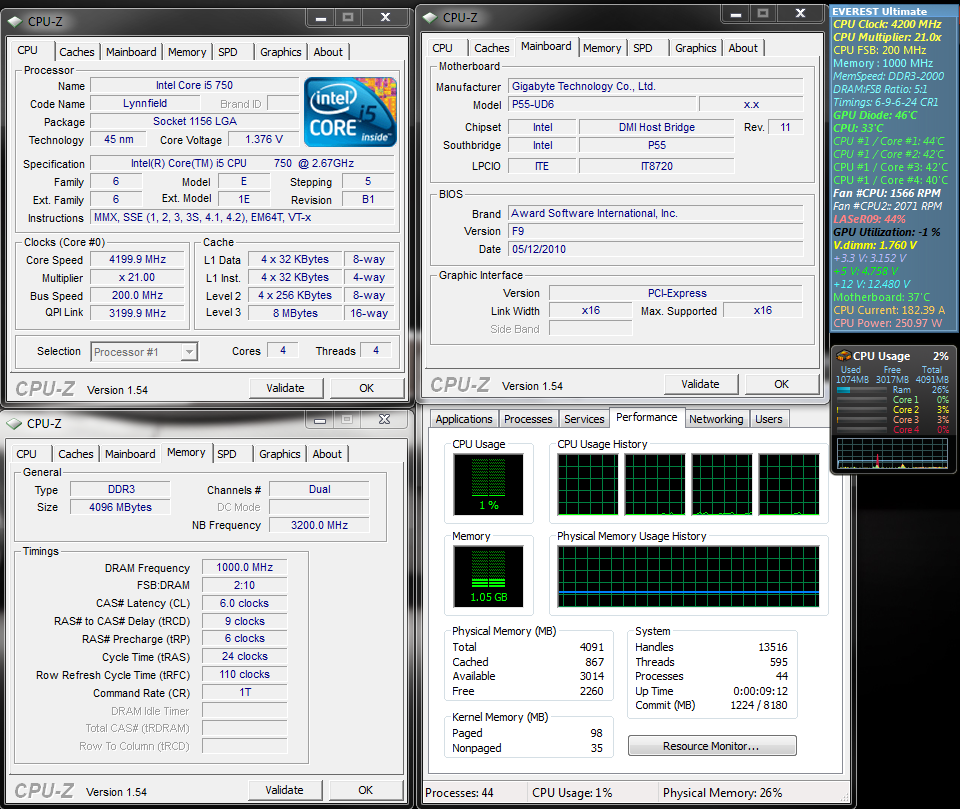Switch to Caches tab in the top-left CPU-Z window
This screenshot has width=960, height=809.
point(76,52)
